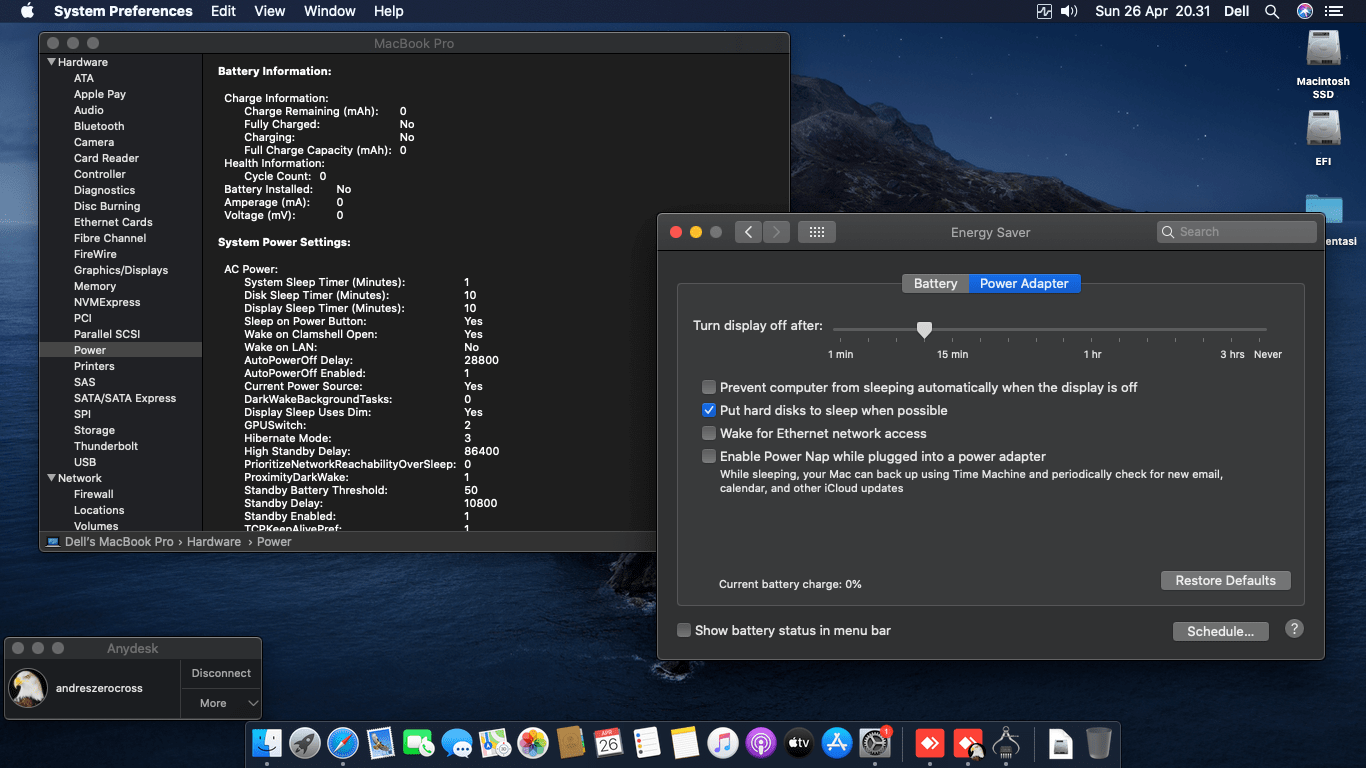
Task: Open the Help menu
Action: point(388,11)
